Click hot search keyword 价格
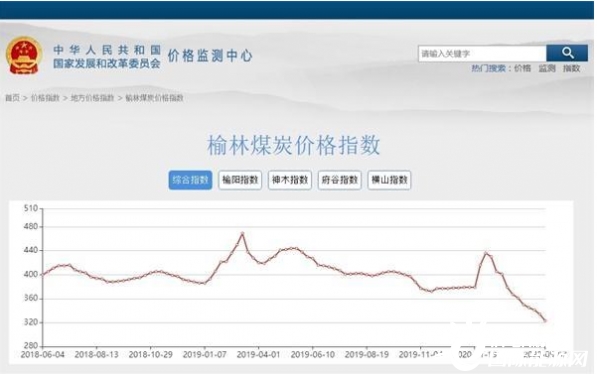Image resolution: width=597 pixels, height=374 pixels. coord(522,68)
